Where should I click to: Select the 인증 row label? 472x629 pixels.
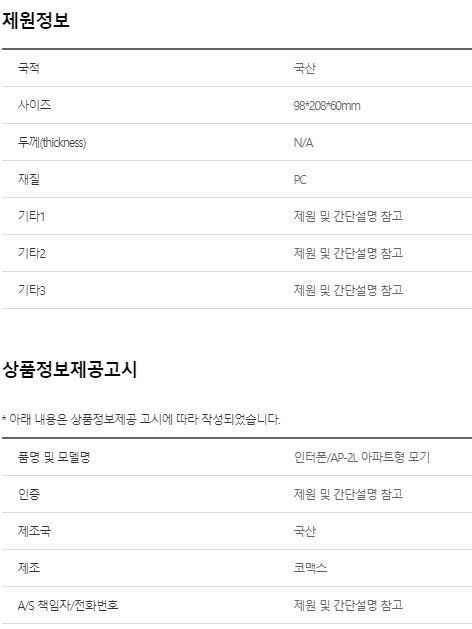click(x=29, y=493)
